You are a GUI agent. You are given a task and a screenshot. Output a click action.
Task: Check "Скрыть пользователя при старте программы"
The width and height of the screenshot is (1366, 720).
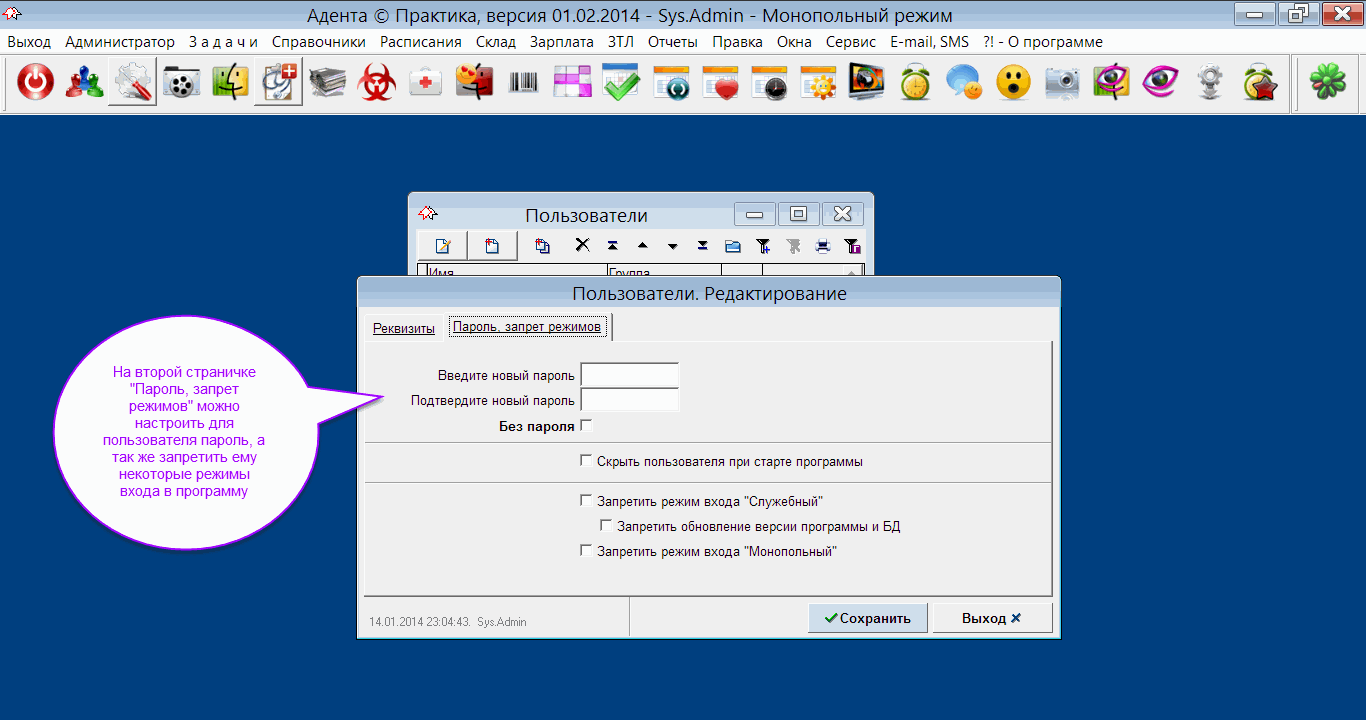click(586, 462)
